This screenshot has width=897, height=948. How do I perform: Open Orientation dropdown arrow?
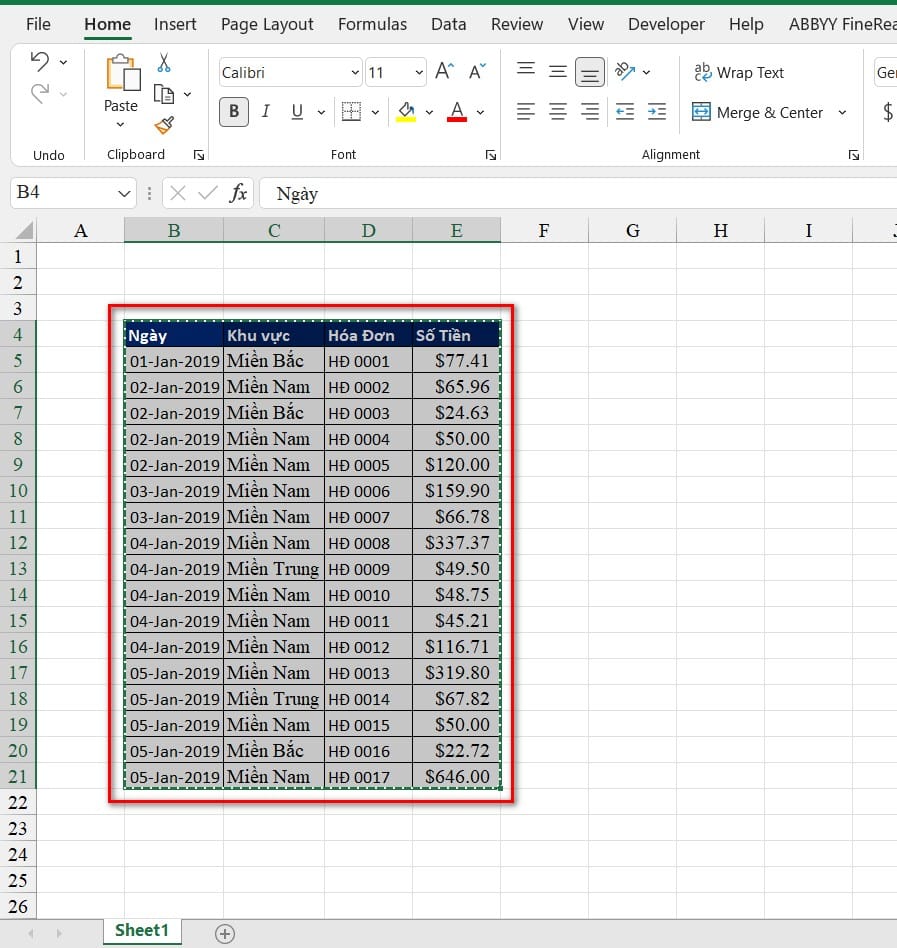[x=646, y=72]
